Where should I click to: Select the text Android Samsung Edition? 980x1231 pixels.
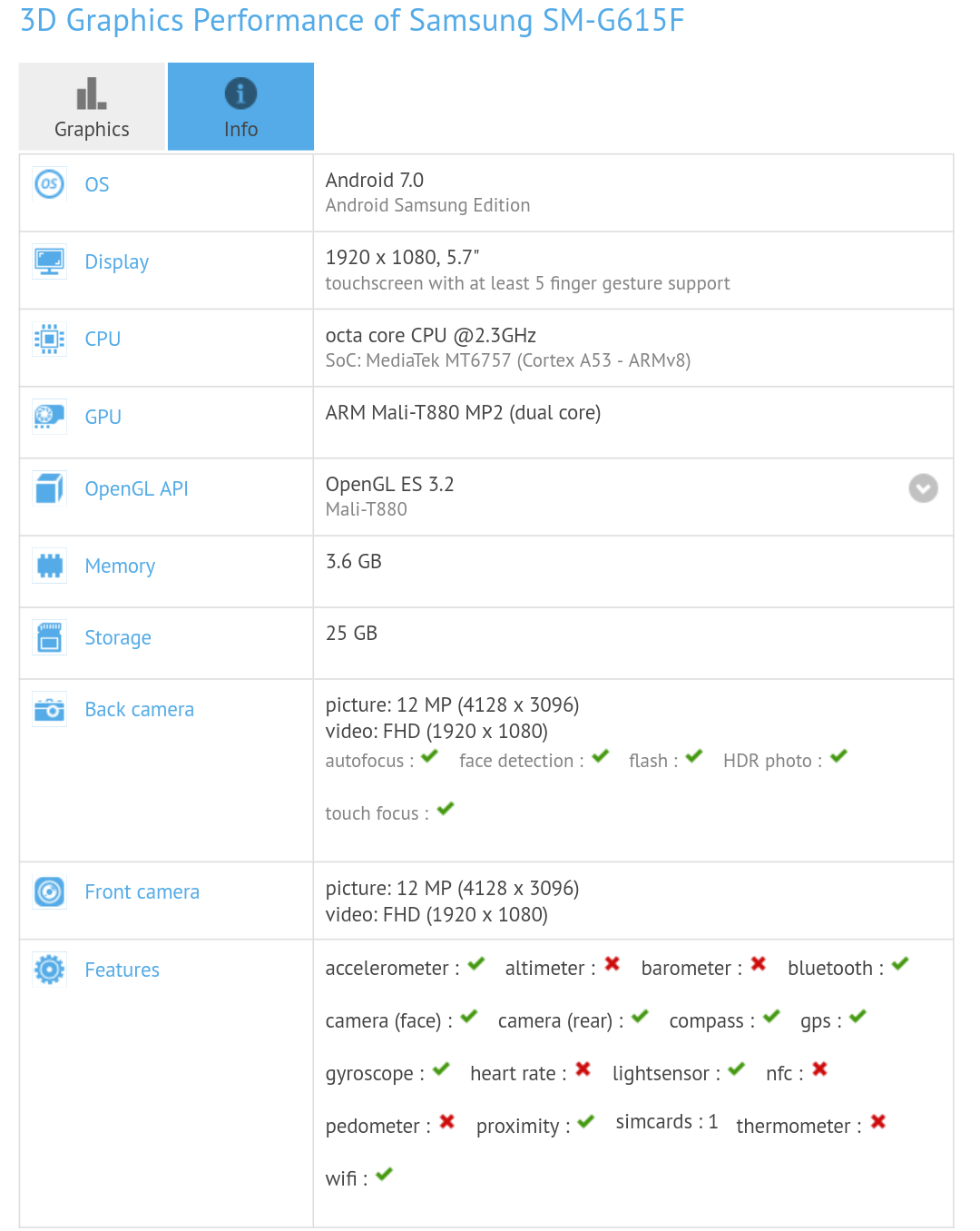427,205
